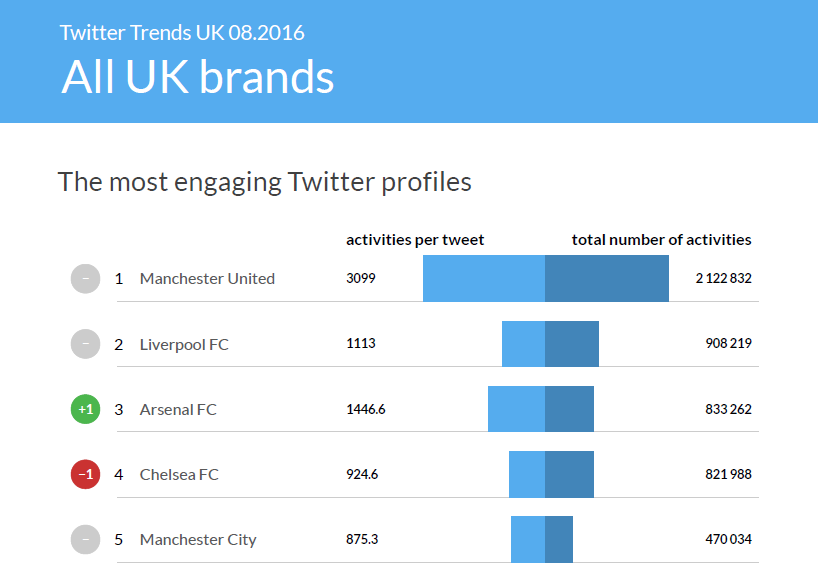This screenshot has height=579, width=818.
Task: Click Arsenal FC's light blue activities-per-tweet bar
Action: tap(516, 409)
